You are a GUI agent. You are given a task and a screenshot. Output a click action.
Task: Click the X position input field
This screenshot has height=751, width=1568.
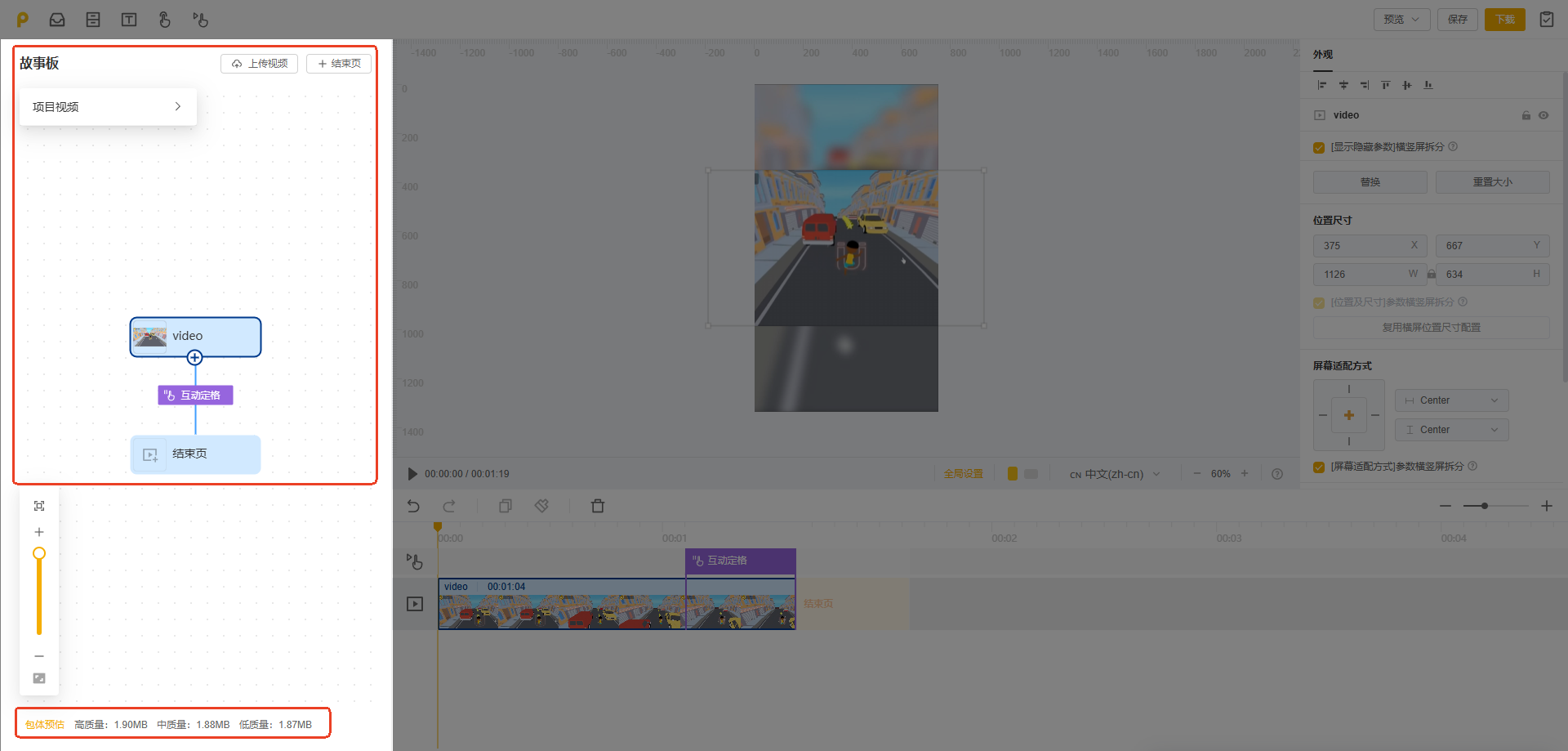pos(1370,246)
